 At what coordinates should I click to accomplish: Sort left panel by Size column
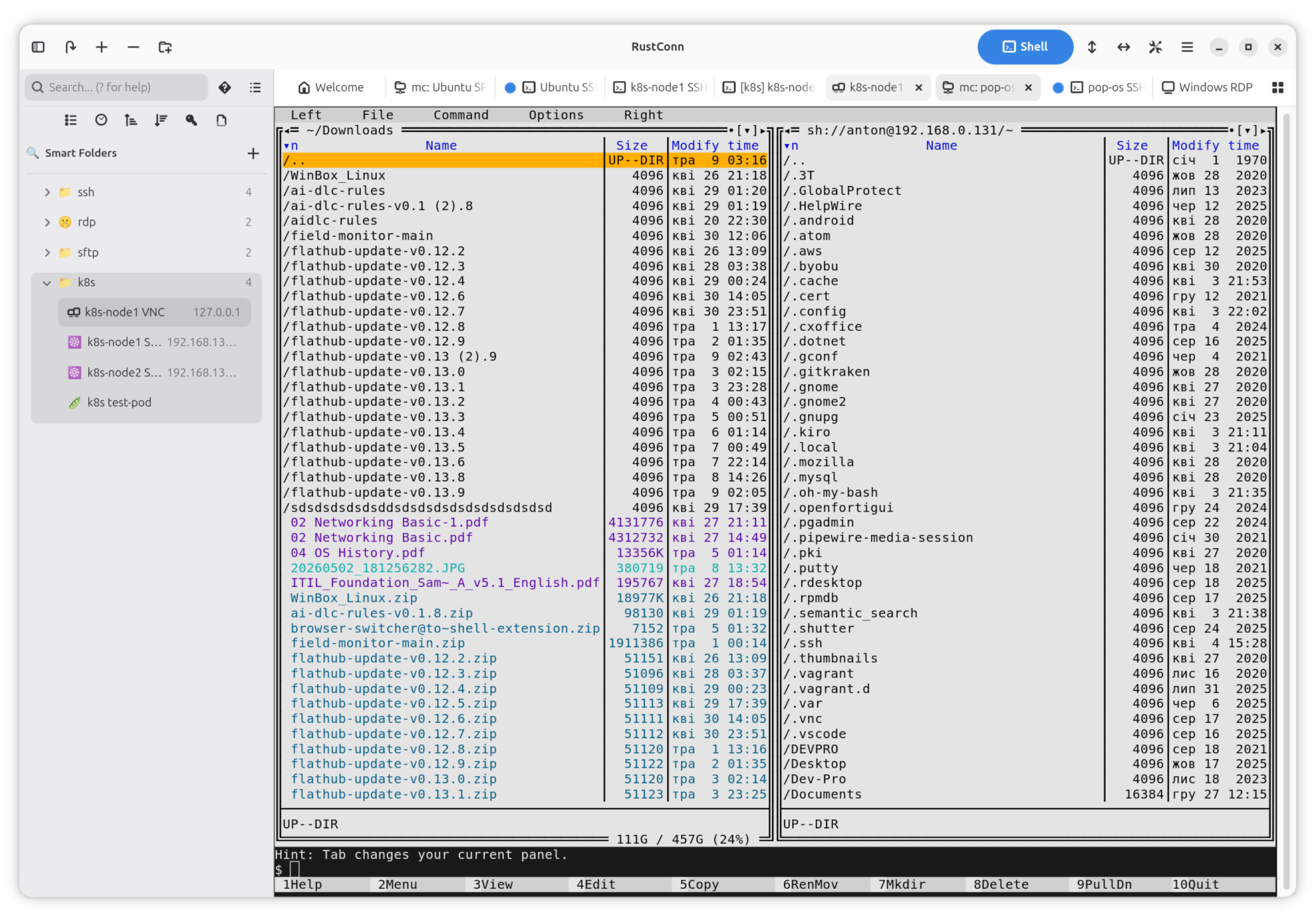click(x=632, y=145)
